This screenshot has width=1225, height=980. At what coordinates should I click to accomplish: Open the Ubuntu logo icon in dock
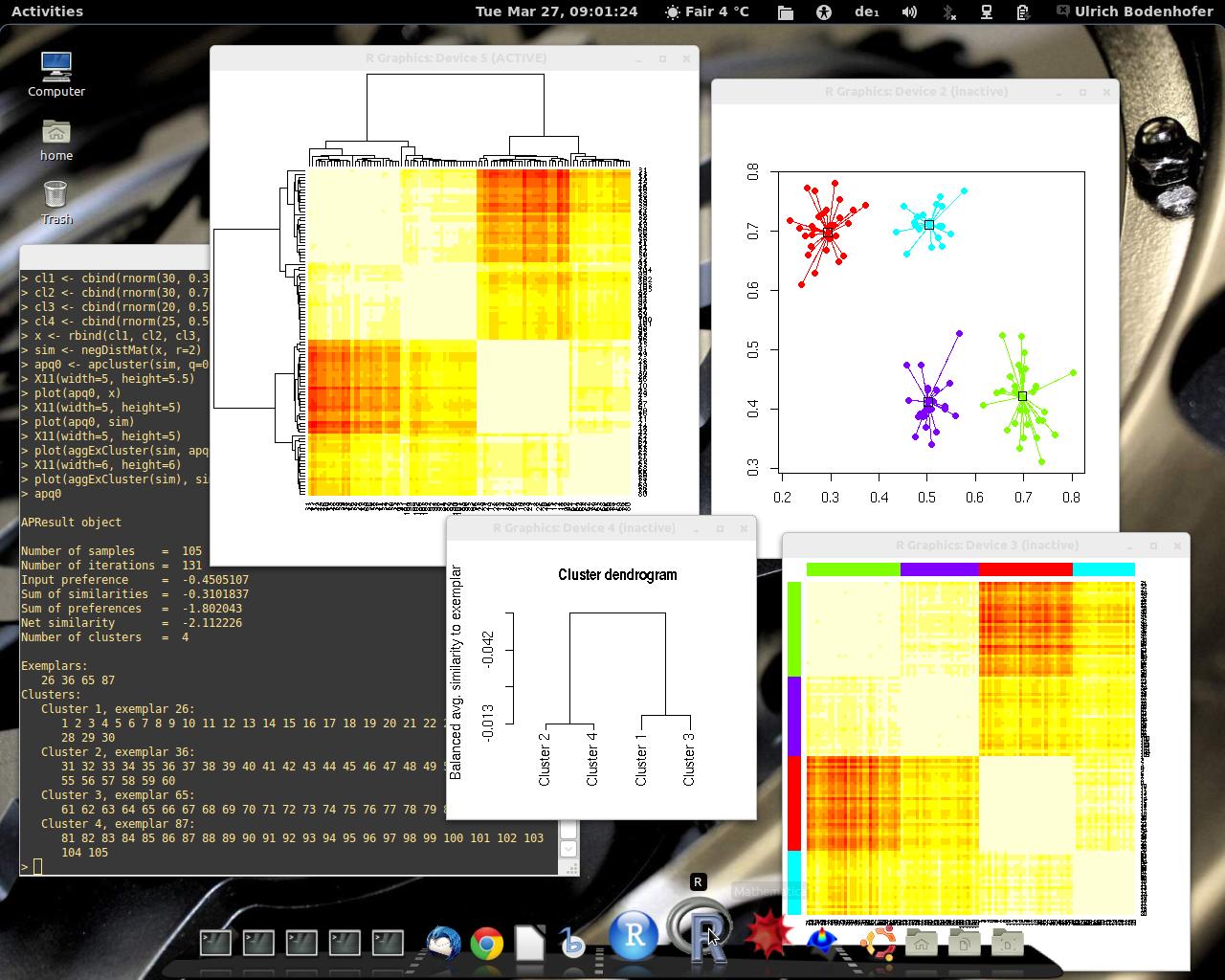point(877,942)
